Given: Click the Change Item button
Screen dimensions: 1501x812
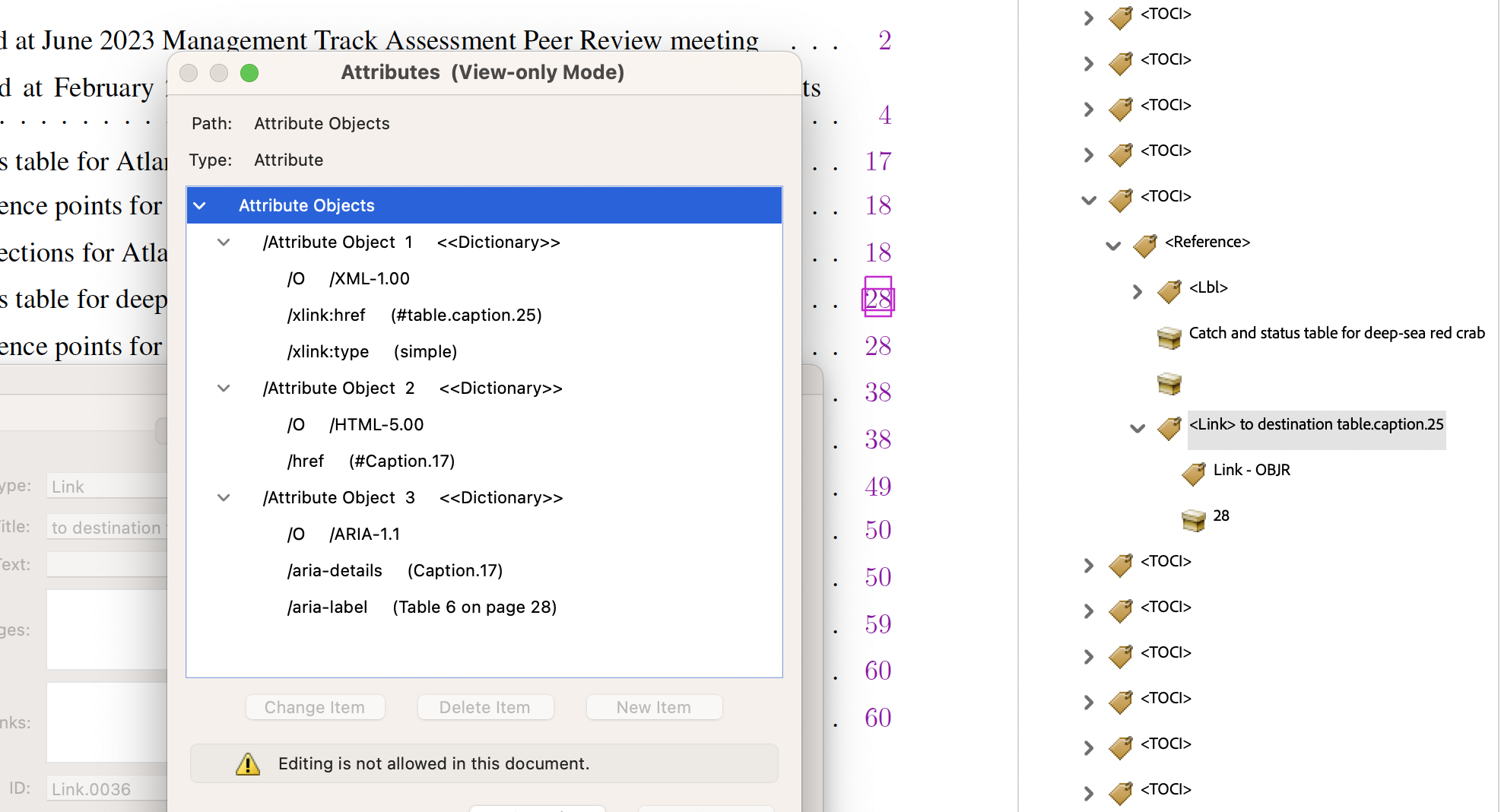Looking at the screenshot, I should pos(315,707).
